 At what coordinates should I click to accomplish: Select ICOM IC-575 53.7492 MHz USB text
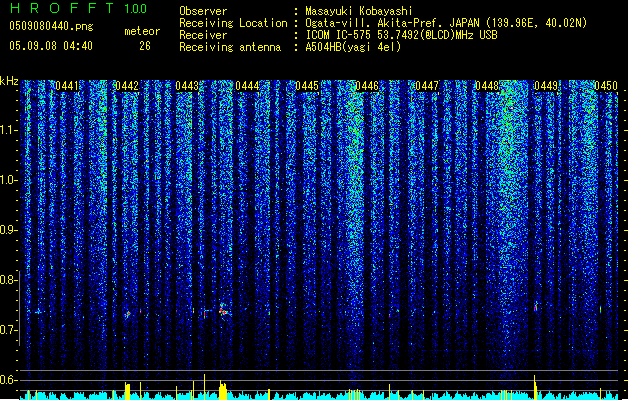(401, 35)
